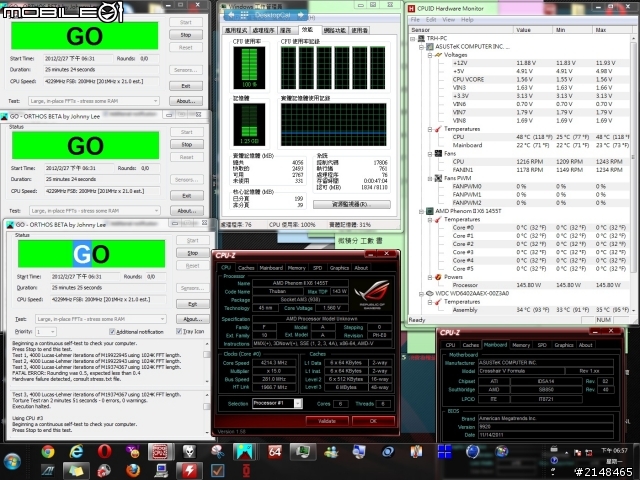Screen dimensions: 640x480
Task: Click the picture viewer taskbar icon
Action: click(x=244, y=452)
